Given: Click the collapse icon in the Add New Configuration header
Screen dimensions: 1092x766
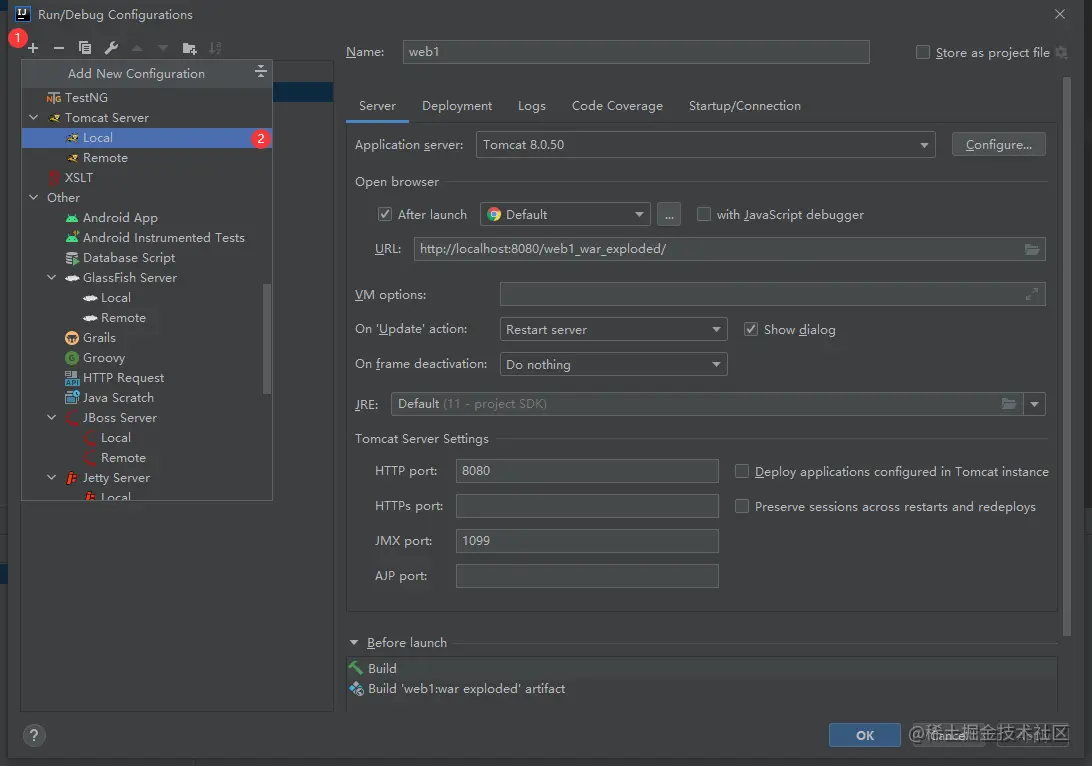Looking at the screenshot, I should 260,71.
